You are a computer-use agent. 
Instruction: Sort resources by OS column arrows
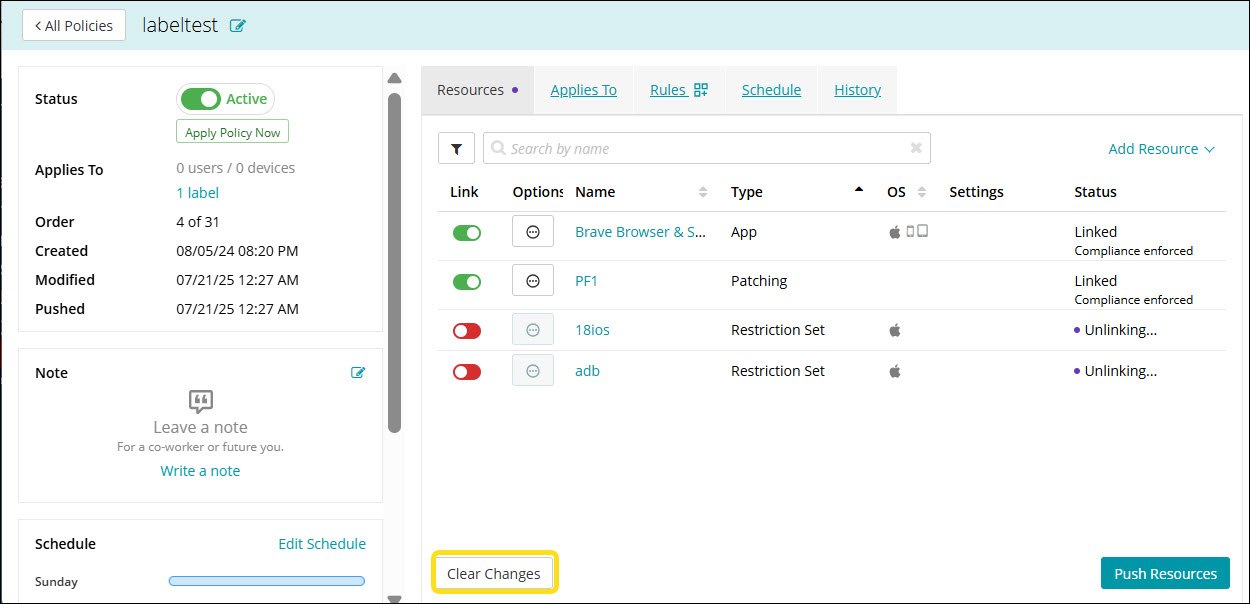tap(922, 192)
